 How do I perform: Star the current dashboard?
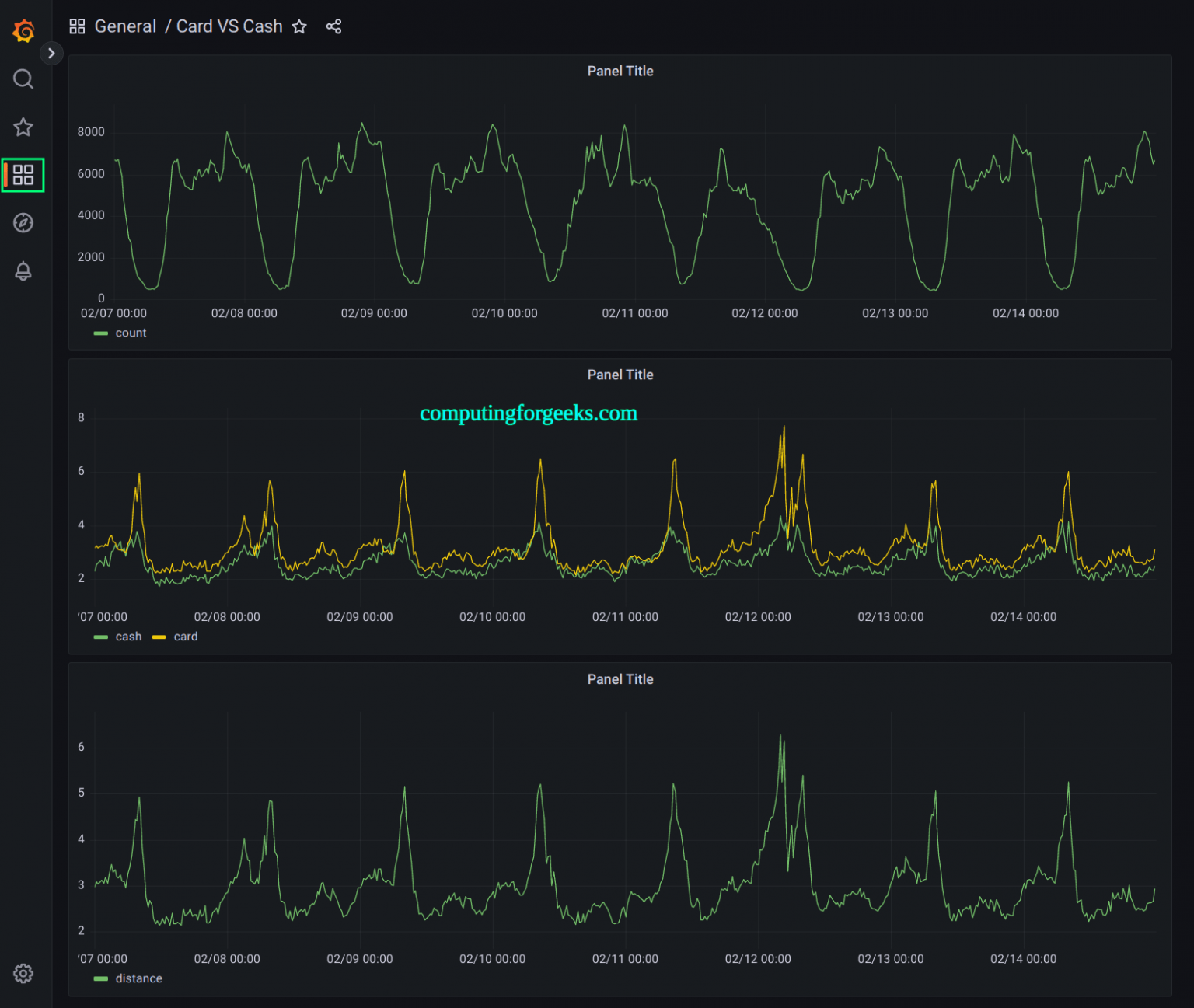pos(299,26)
